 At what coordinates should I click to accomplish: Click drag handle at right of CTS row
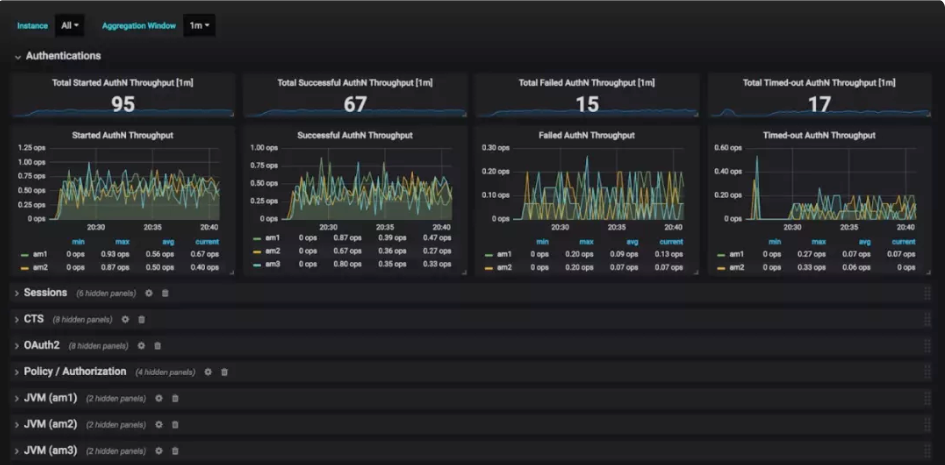click(x=927, y=319)
